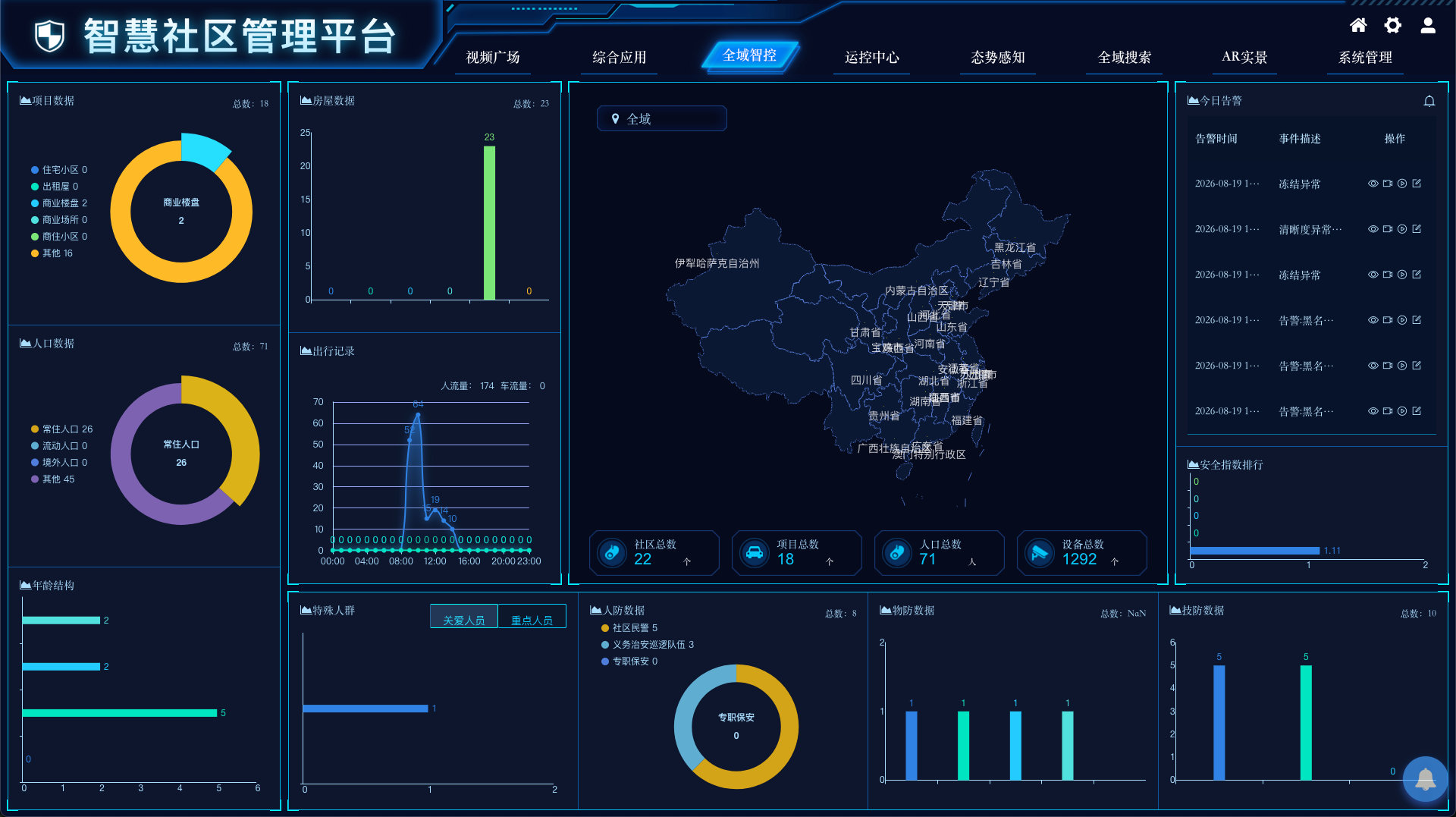The height and width of the screenshot is (817, 1456).
Task: Open the 综合应用 menu
Action: [x=619, y=58]
